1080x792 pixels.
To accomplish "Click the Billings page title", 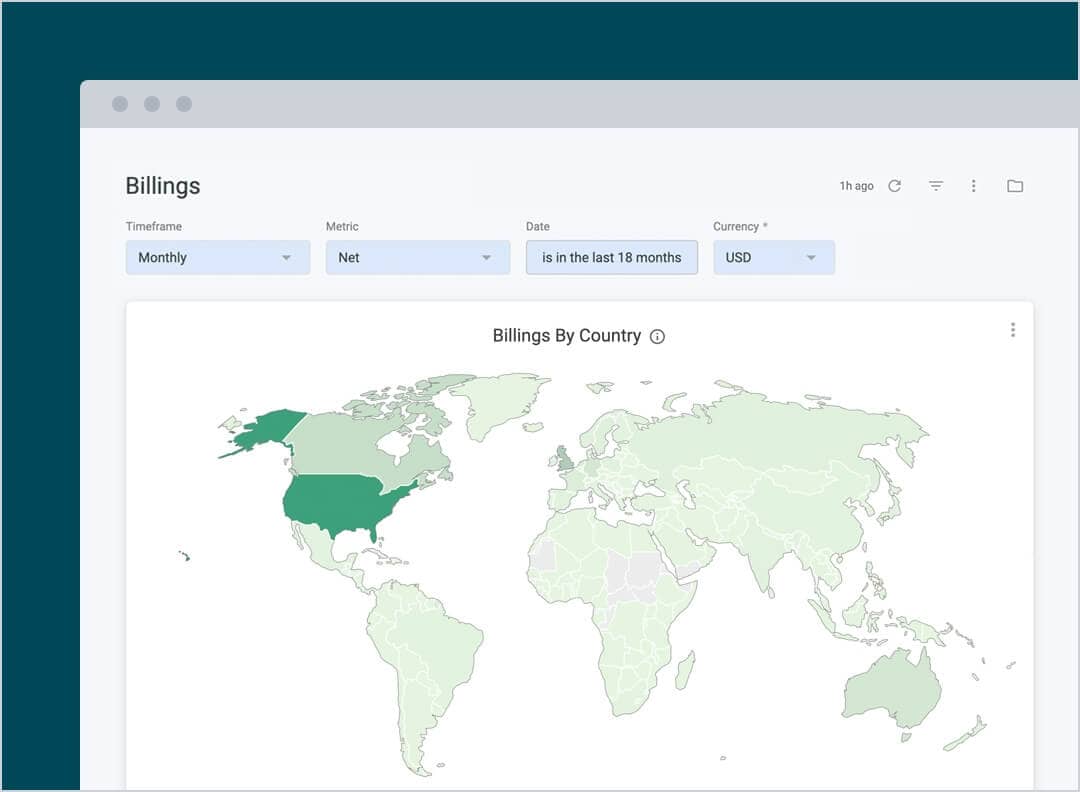I will 163,186.
